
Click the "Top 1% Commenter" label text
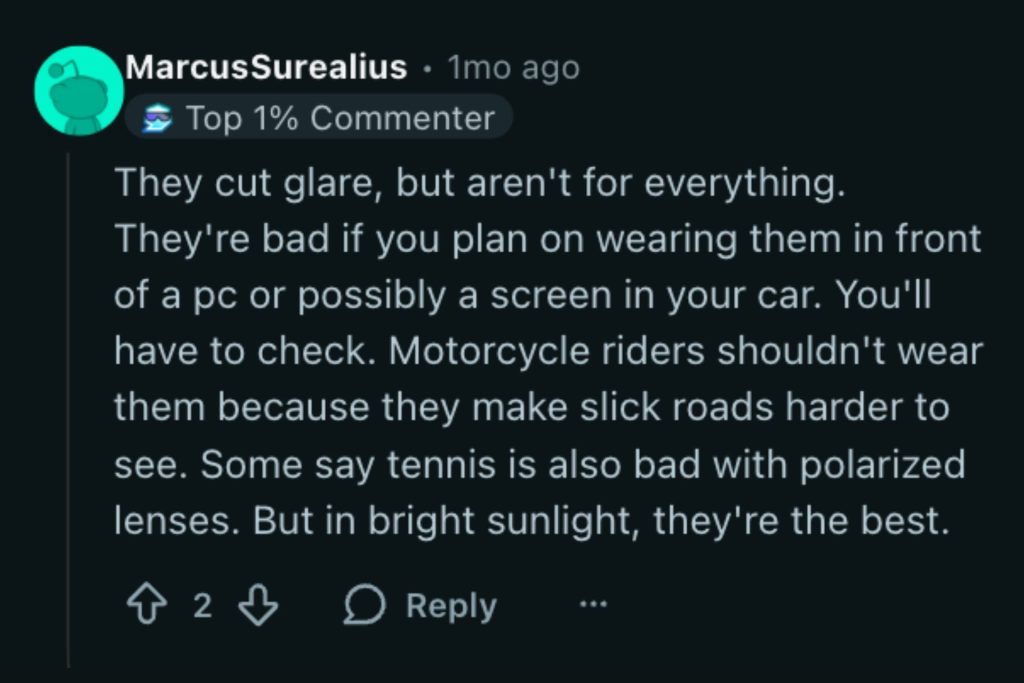tap(340, 118)
